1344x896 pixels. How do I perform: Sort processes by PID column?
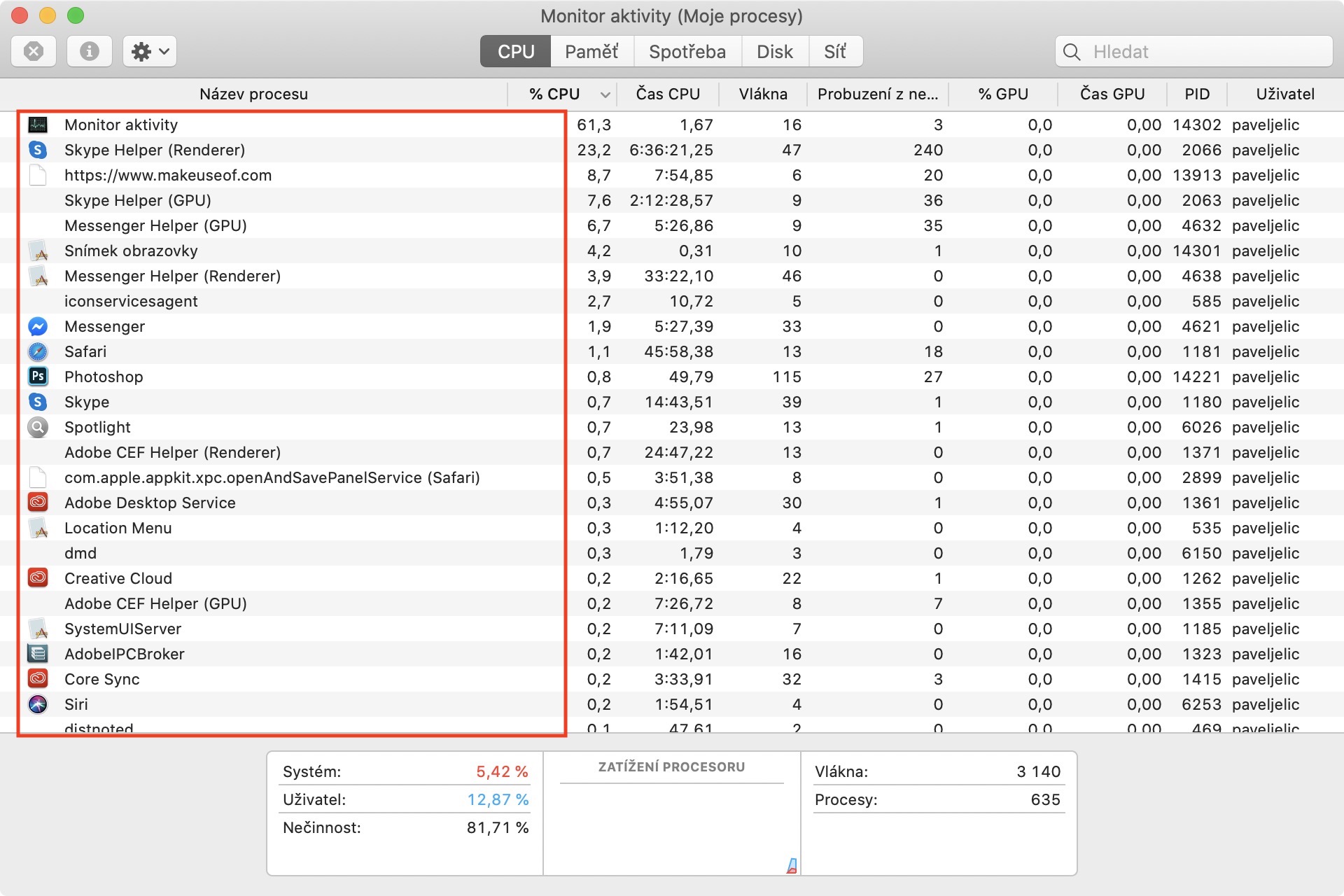pos(1196,94)
